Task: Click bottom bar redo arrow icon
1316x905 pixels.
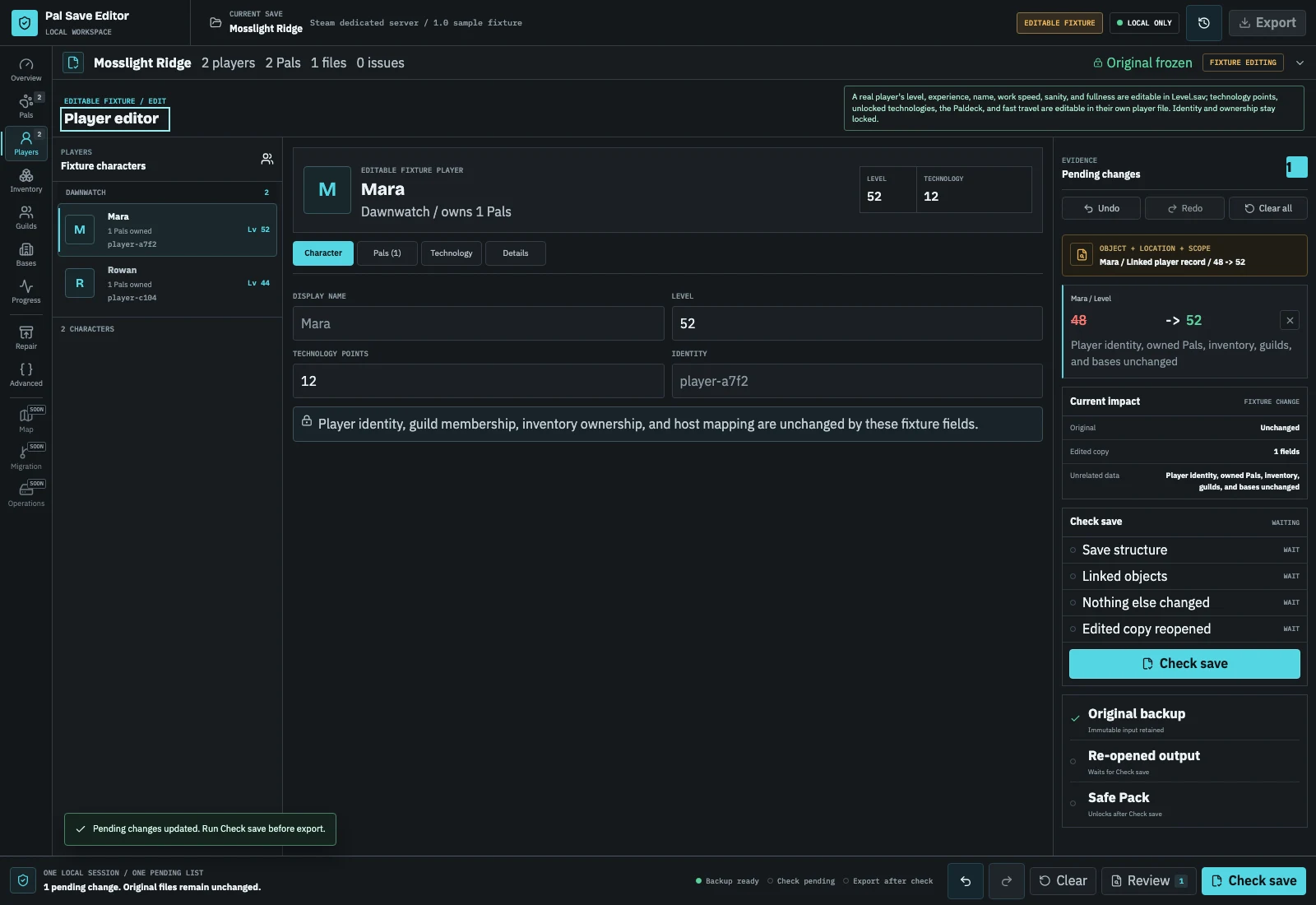Action: tap(1007, 881)
